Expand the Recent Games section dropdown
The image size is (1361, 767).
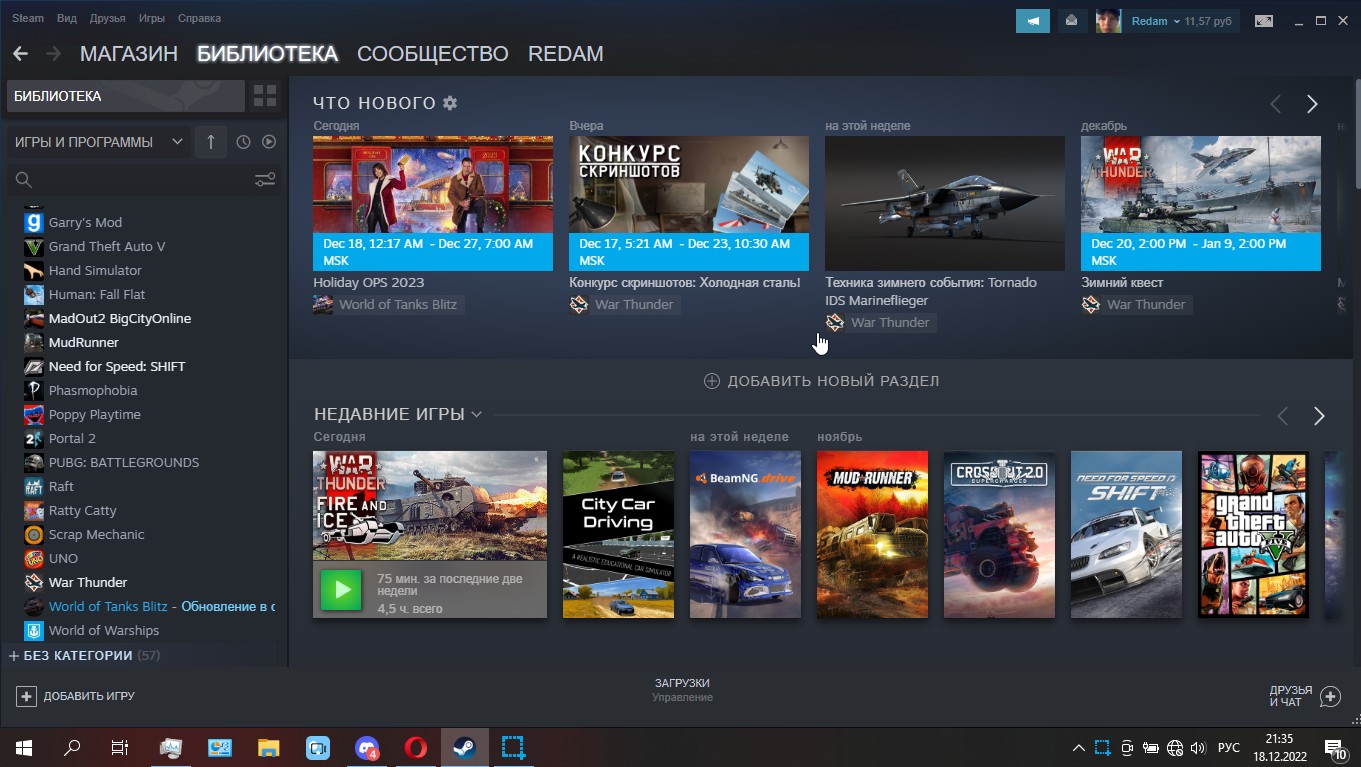coord(476,414)
